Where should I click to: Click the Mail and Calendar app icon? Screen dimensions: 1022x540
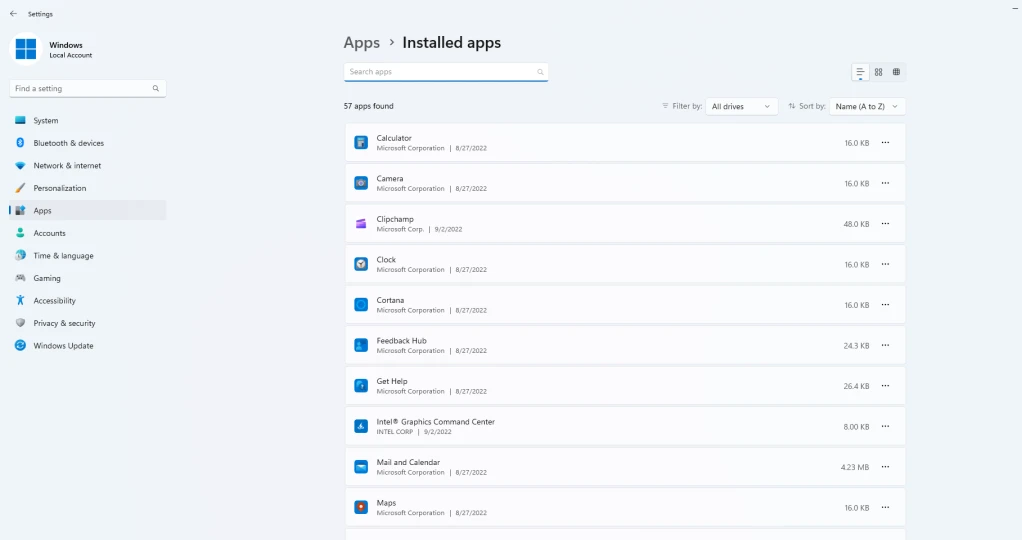pyautogui.click(x=361, y=467)
